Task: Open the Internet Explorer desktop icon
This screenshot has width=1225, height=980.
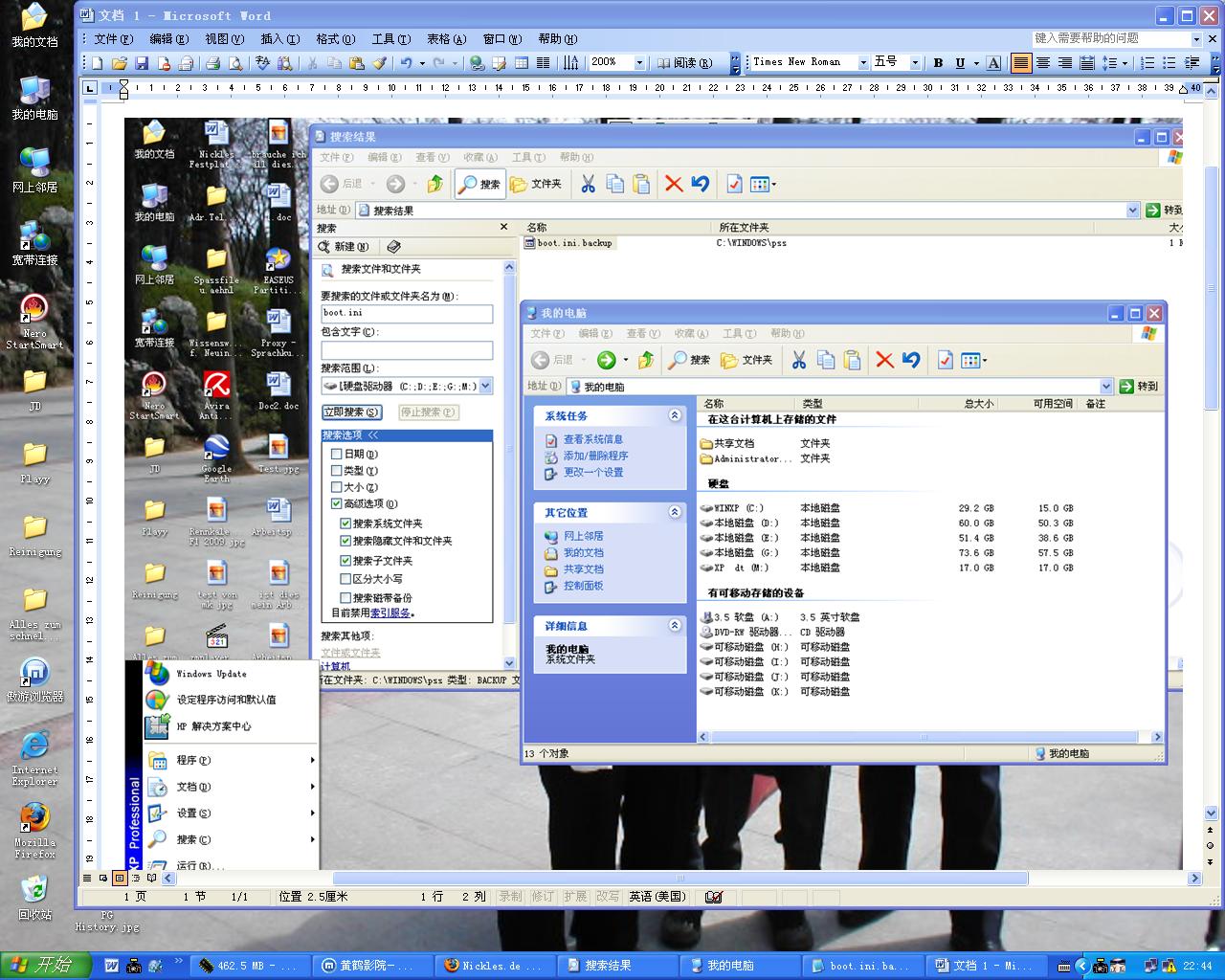Action: (x=34, y=756)
